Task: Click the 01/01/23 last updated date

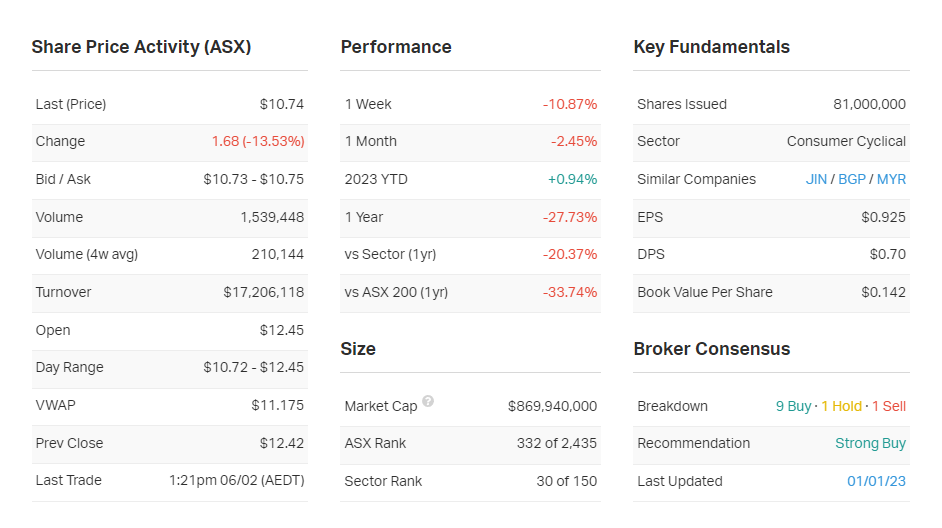Action: tap(876, 481)
